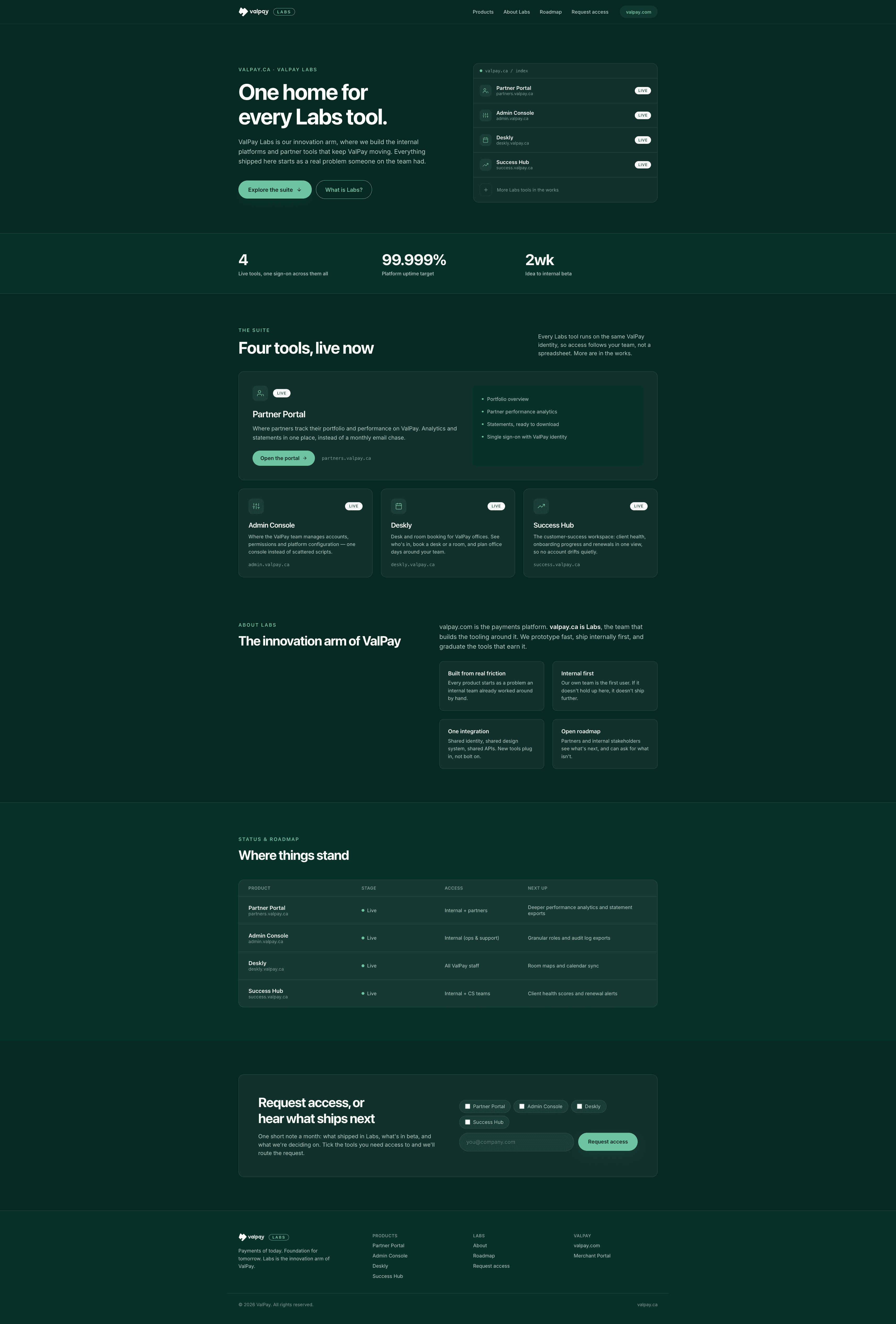Click the you@company.com email field
This screenshot has height=1324, width=896.
516,1142
